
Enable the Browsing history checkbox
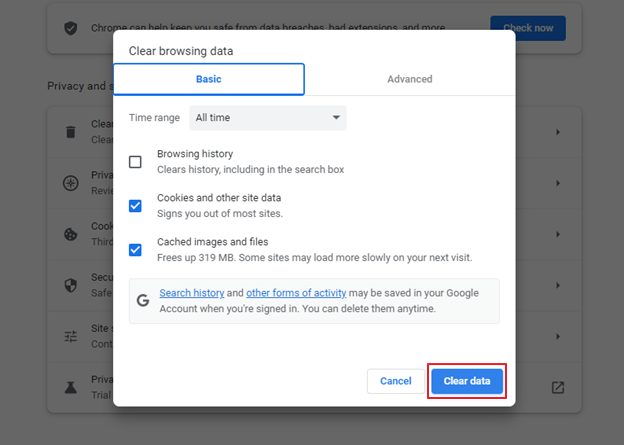tap(135, 162)
